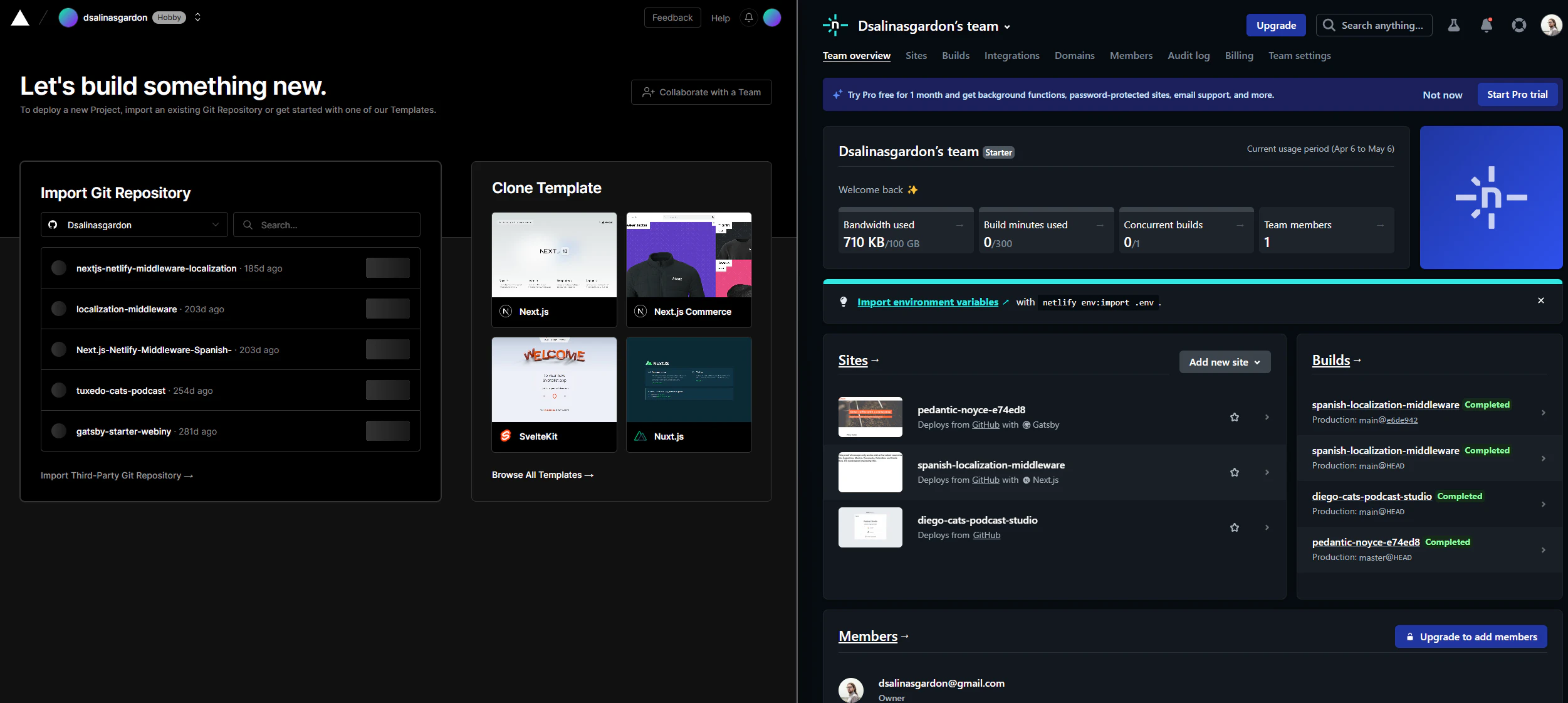The image size is (1568, 703).
Task: Open the Team settings tab
Action: pyautogui.click(x=1300, y=55)
